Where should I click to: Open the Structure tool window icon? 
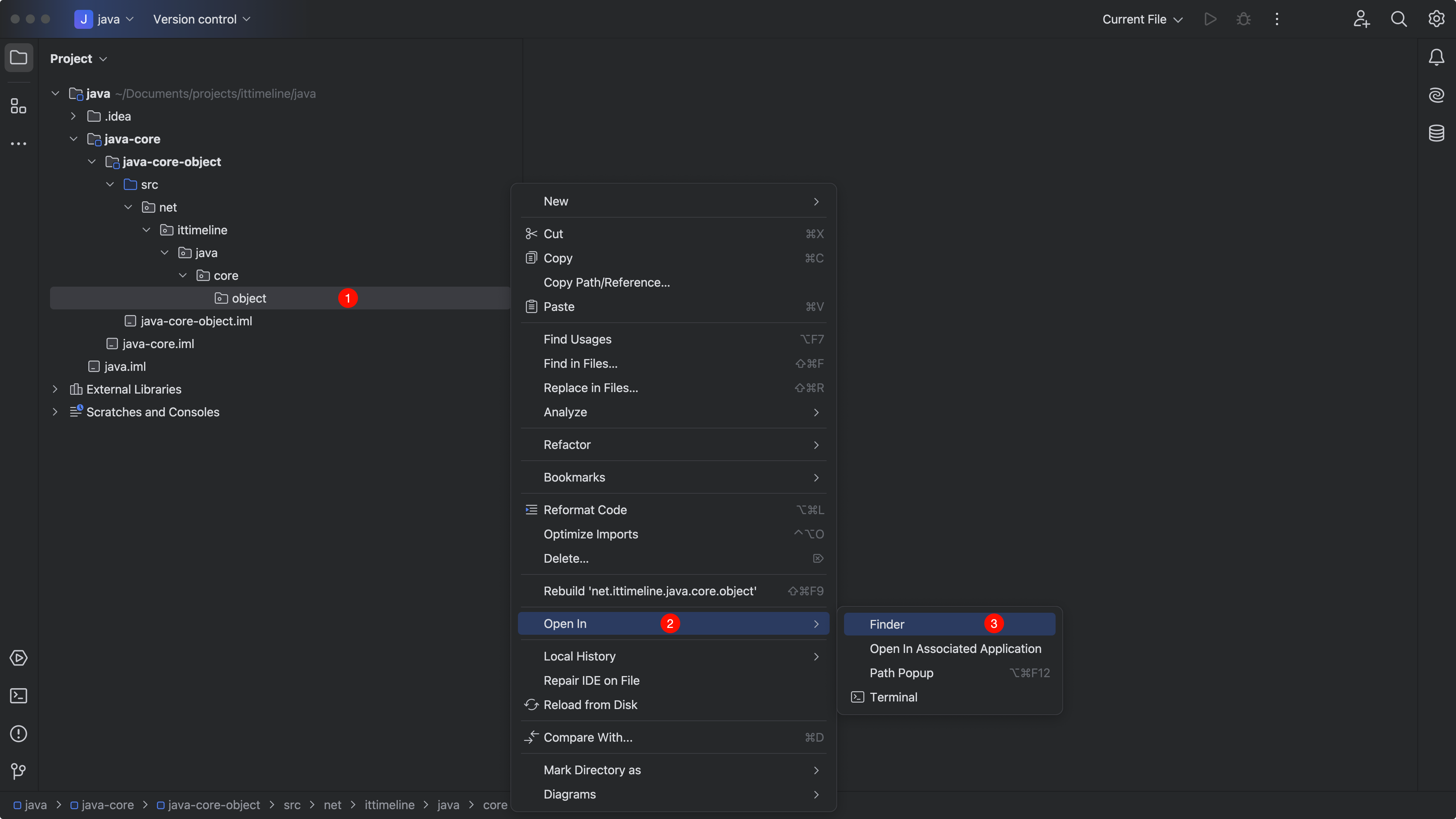point(19,106)
